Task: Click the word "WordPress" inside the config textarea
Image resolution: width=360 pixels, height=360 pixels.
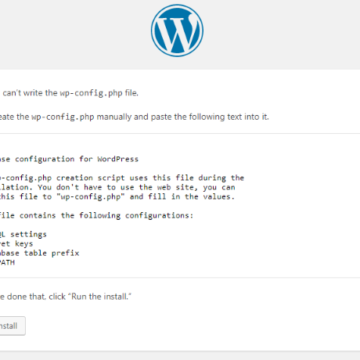Action: tap(118, 159)
